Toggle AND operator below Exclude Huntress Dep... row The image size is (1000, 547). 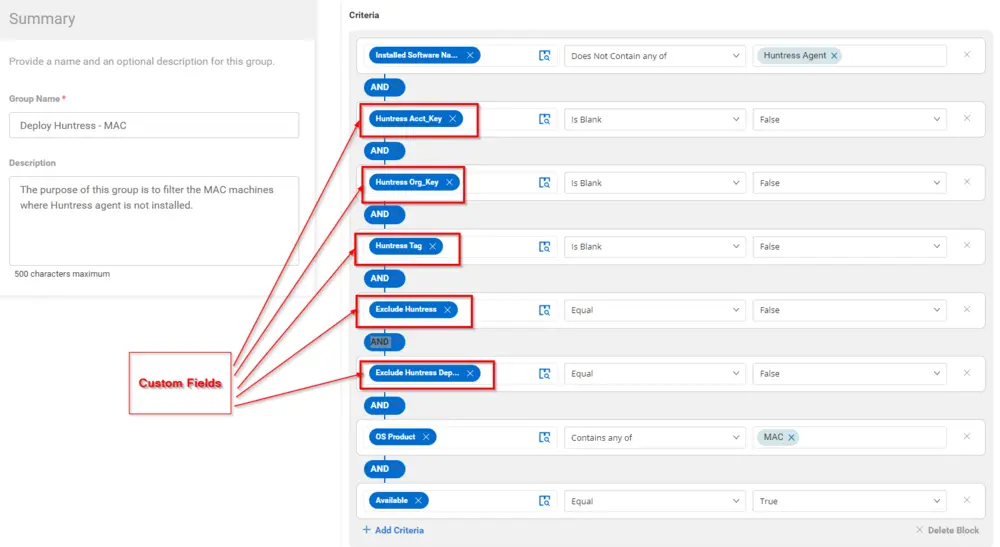(x=384, y=405)
